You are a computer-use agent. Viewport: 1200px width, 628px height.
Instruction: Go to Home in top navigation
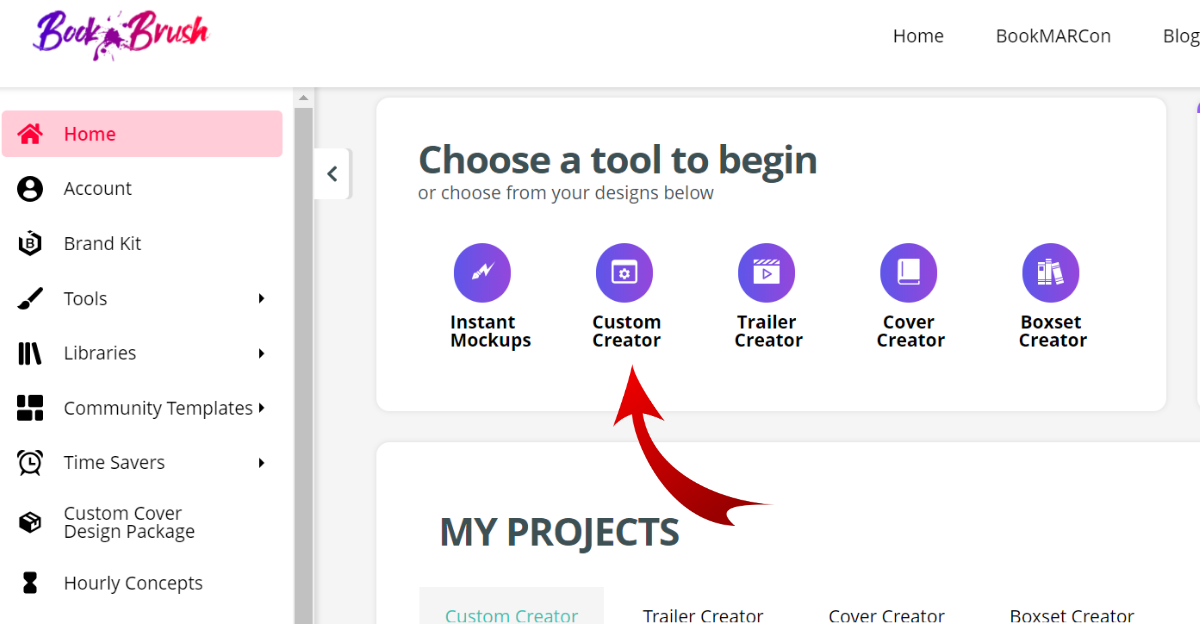pos(918,36)
